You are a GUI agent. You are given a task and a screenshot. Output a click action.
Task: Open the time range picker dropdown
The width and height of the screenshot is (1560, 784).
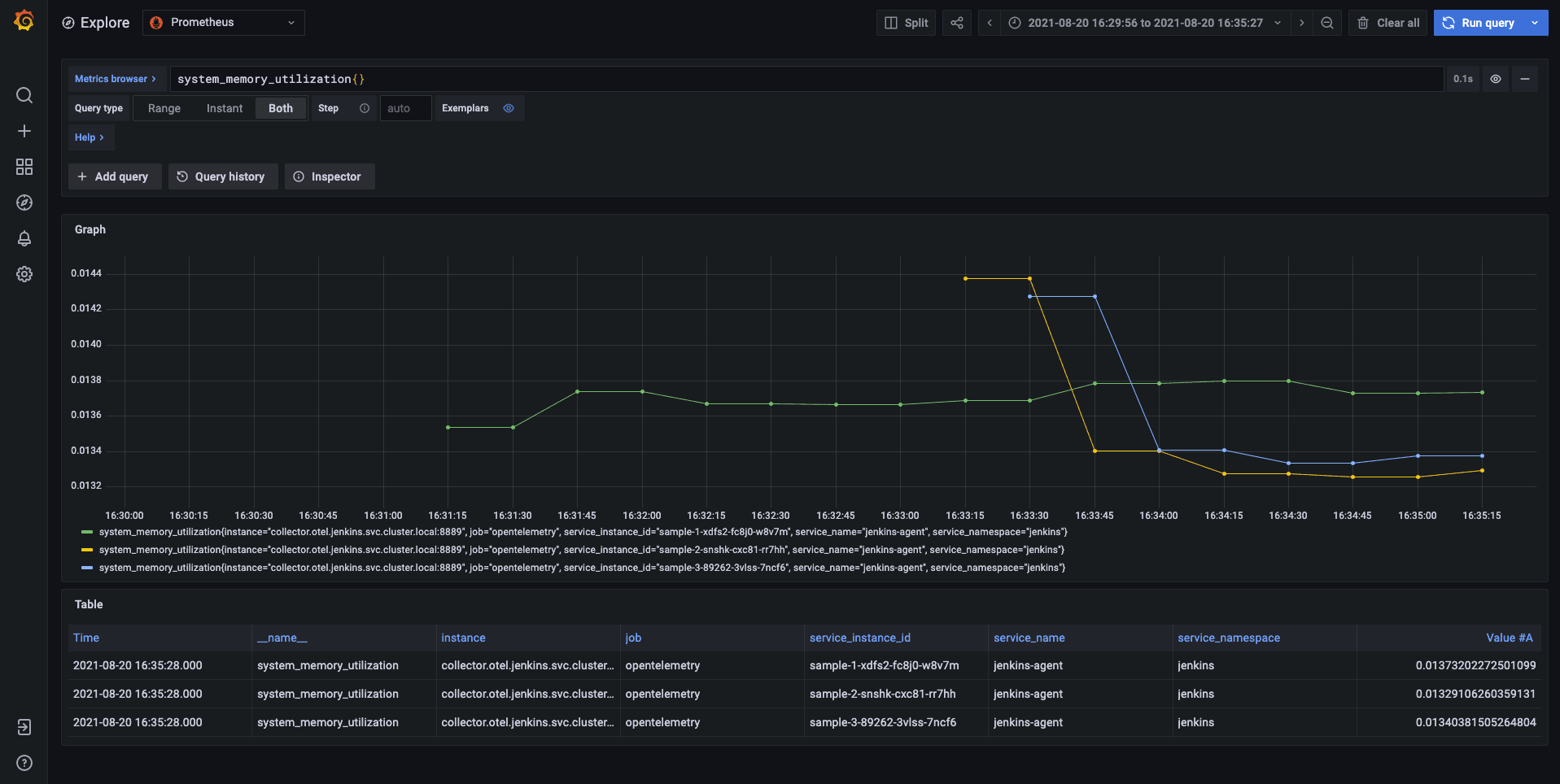pos(1145,23)
